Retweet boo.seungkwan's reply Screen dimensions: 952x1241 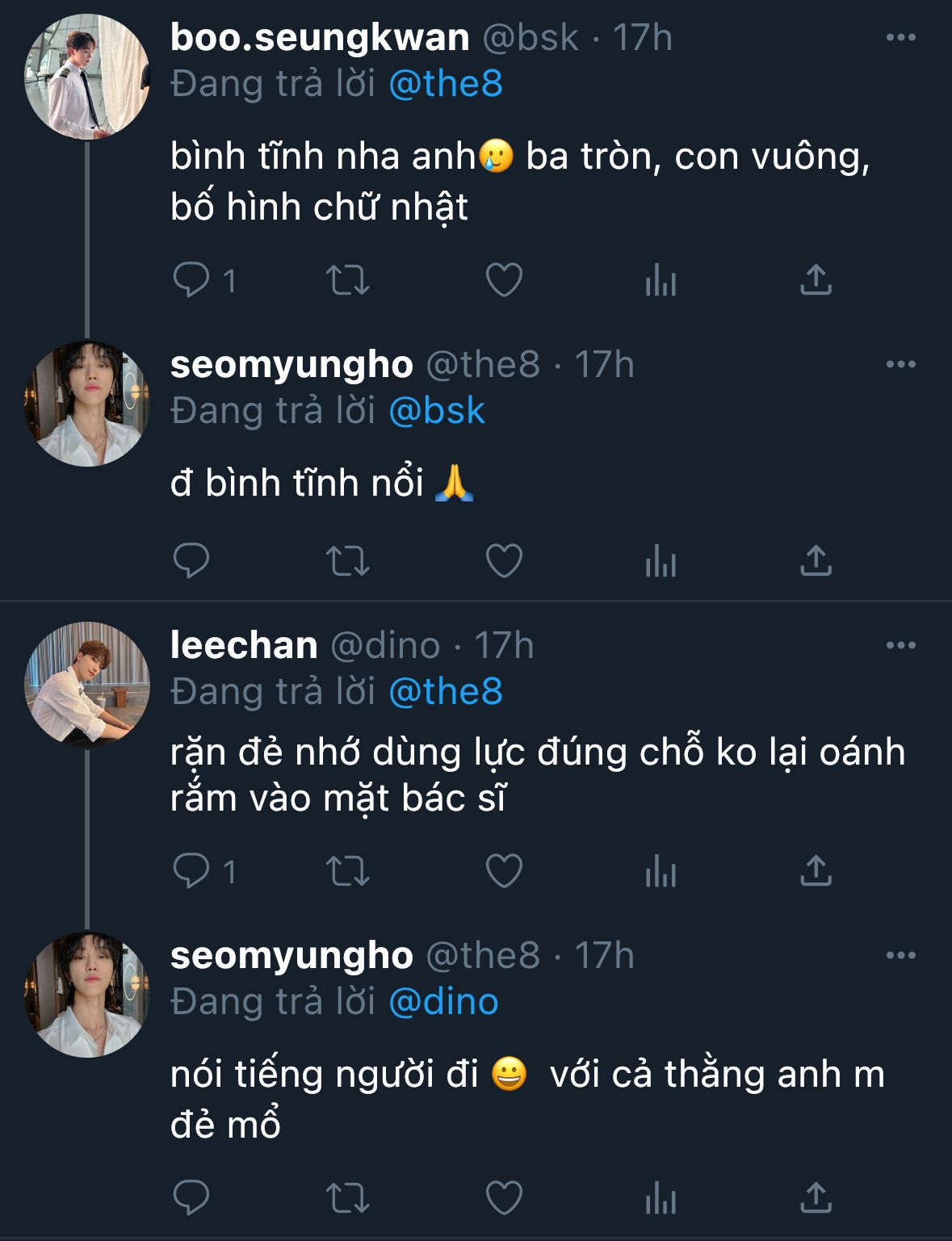coord(347,280)
